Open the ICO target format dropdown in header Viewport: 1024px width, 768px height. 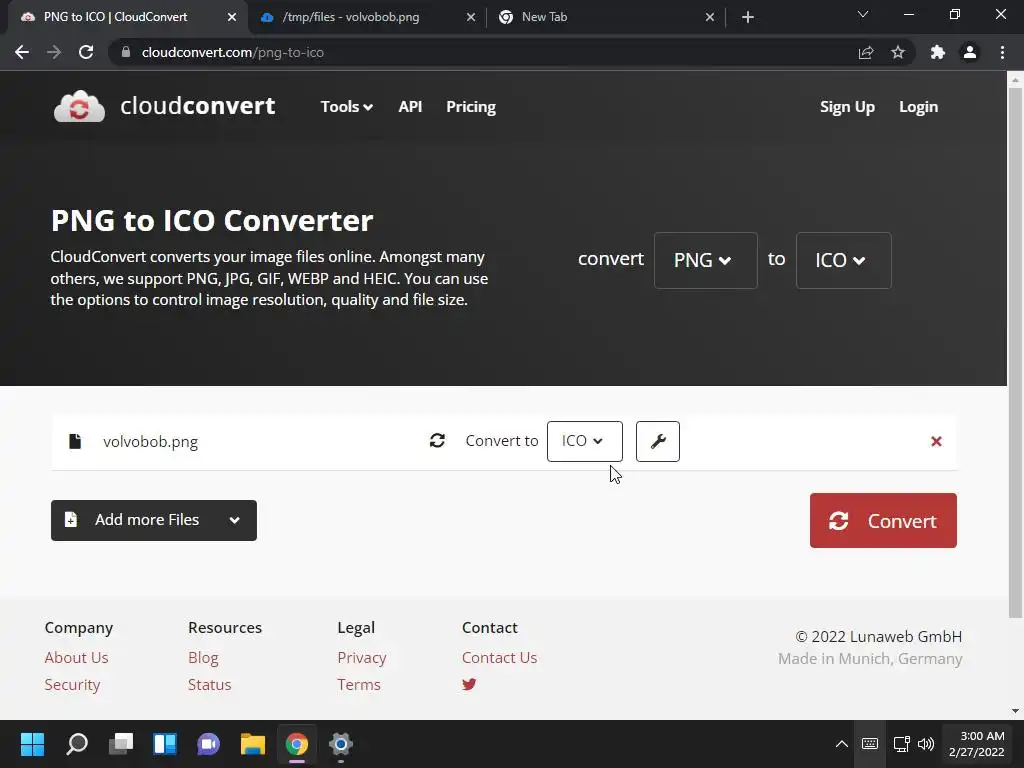[843, 260]
